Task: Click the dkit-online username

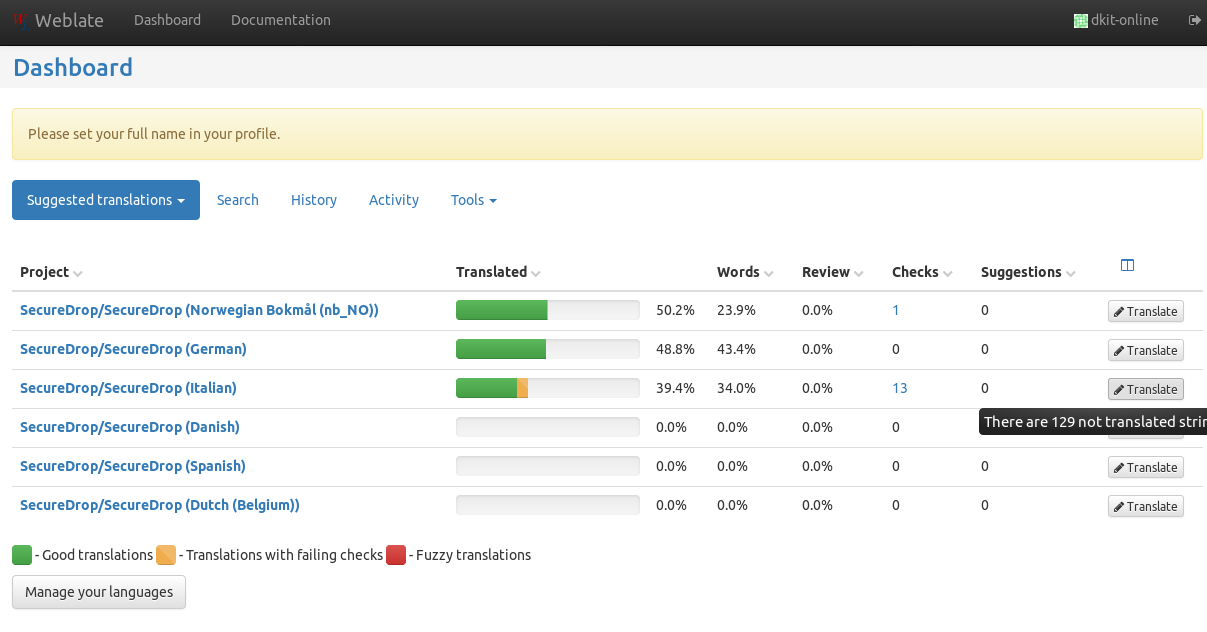Action: 1126,20
